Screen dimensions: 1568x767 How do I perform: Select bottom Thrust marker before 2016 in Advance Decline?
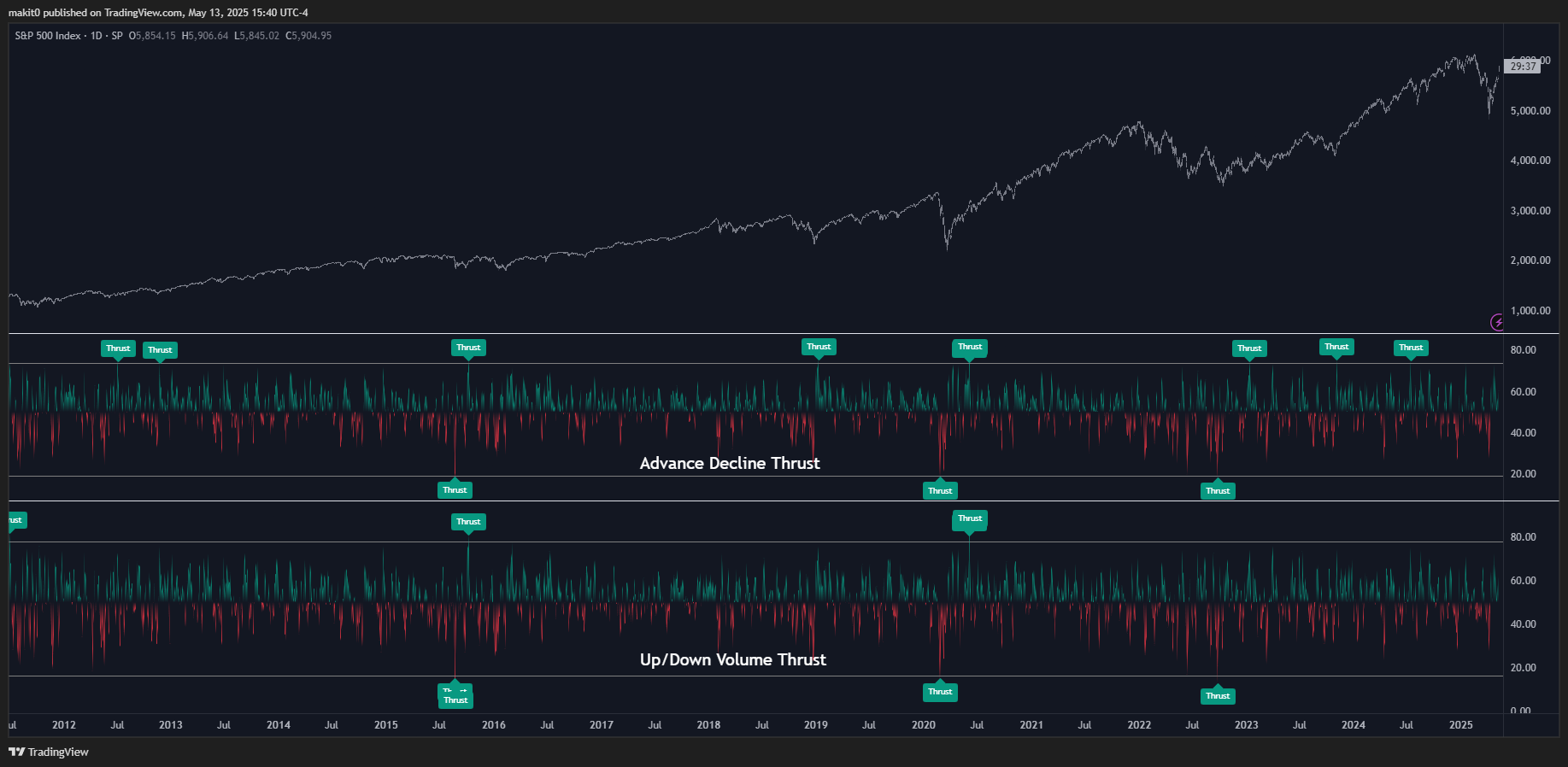455,490
